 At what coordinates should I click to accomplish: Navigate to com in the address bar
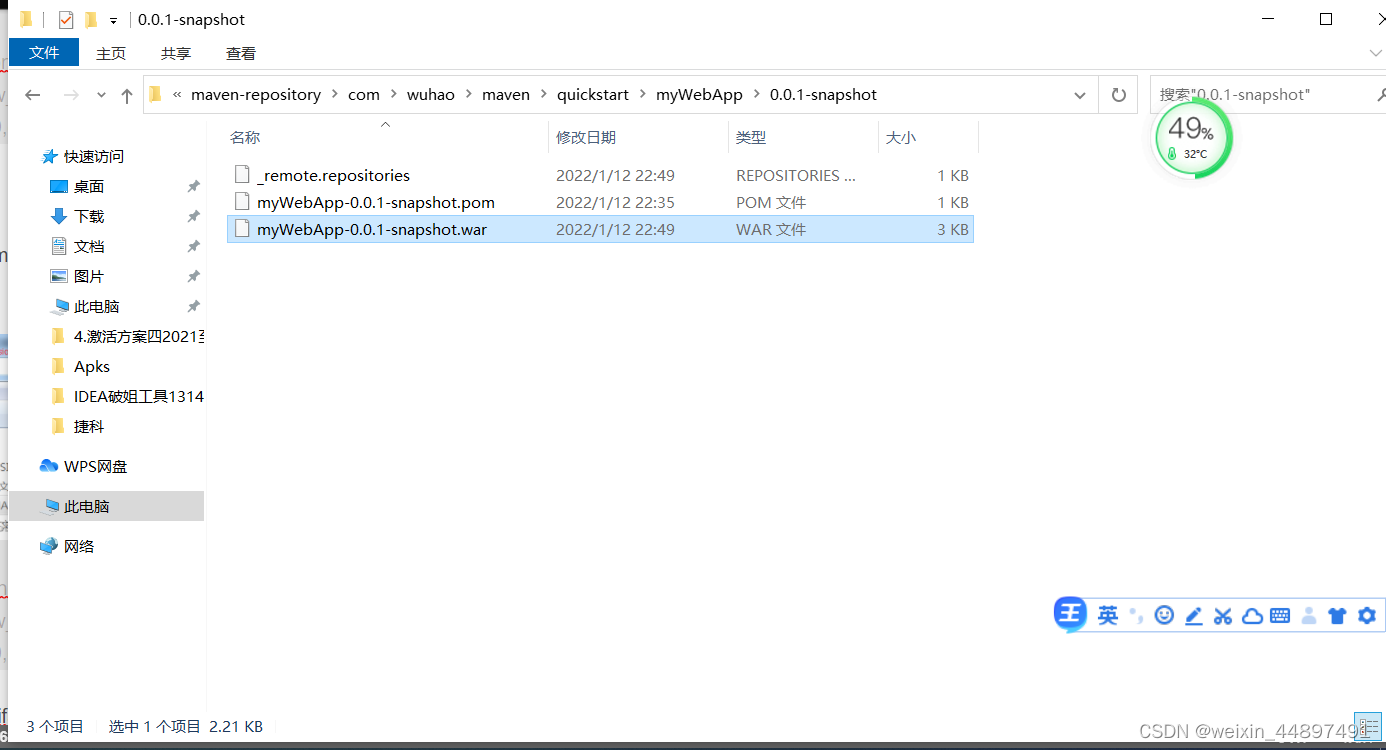pos(364,95)
